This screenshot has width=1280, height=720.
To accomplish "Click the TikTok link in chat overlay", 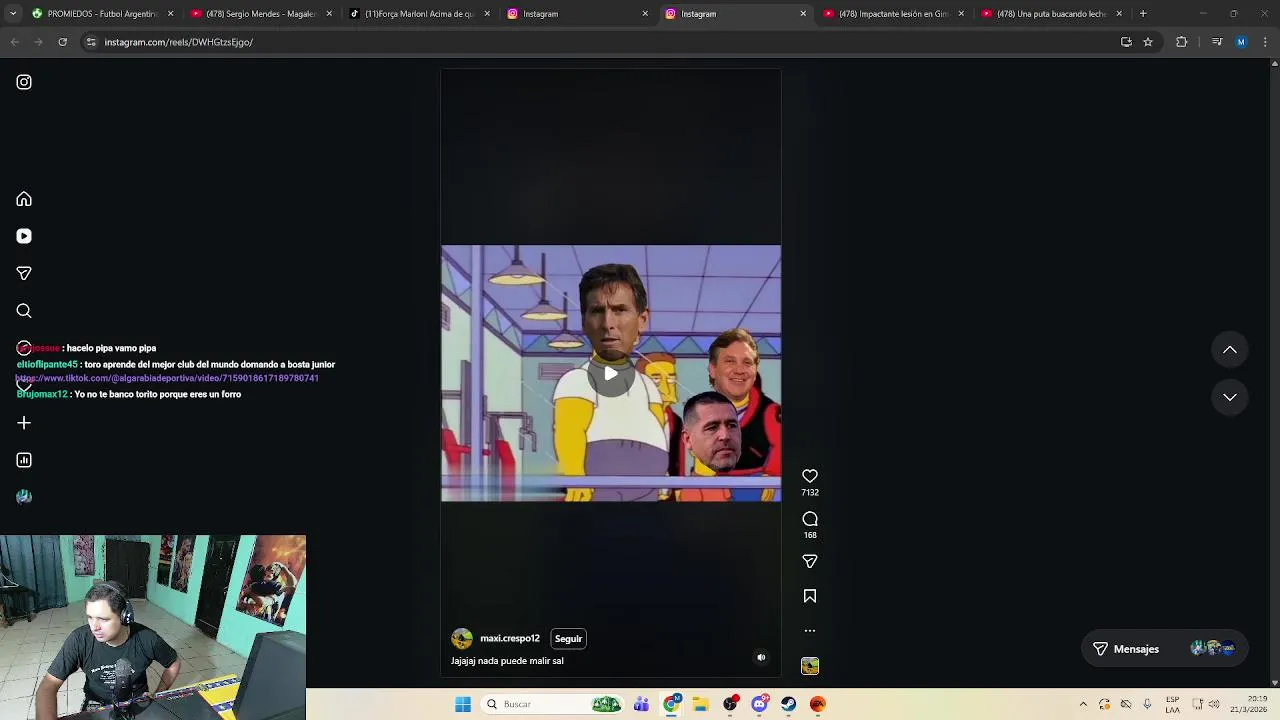I will click(x=167, y=379).
